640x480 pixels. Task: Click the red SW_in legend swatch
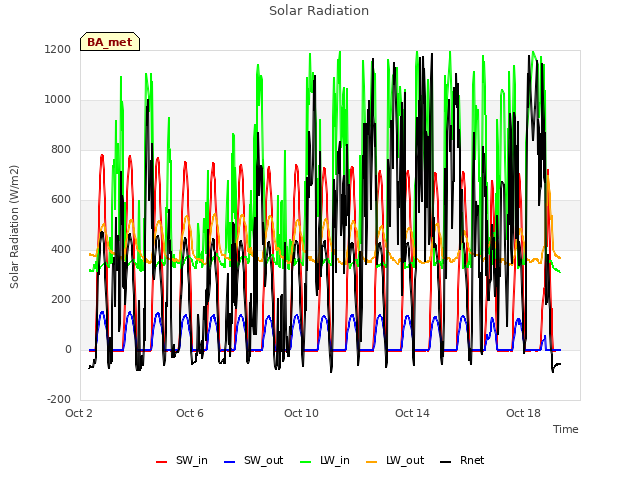click(x=162, y=462)
